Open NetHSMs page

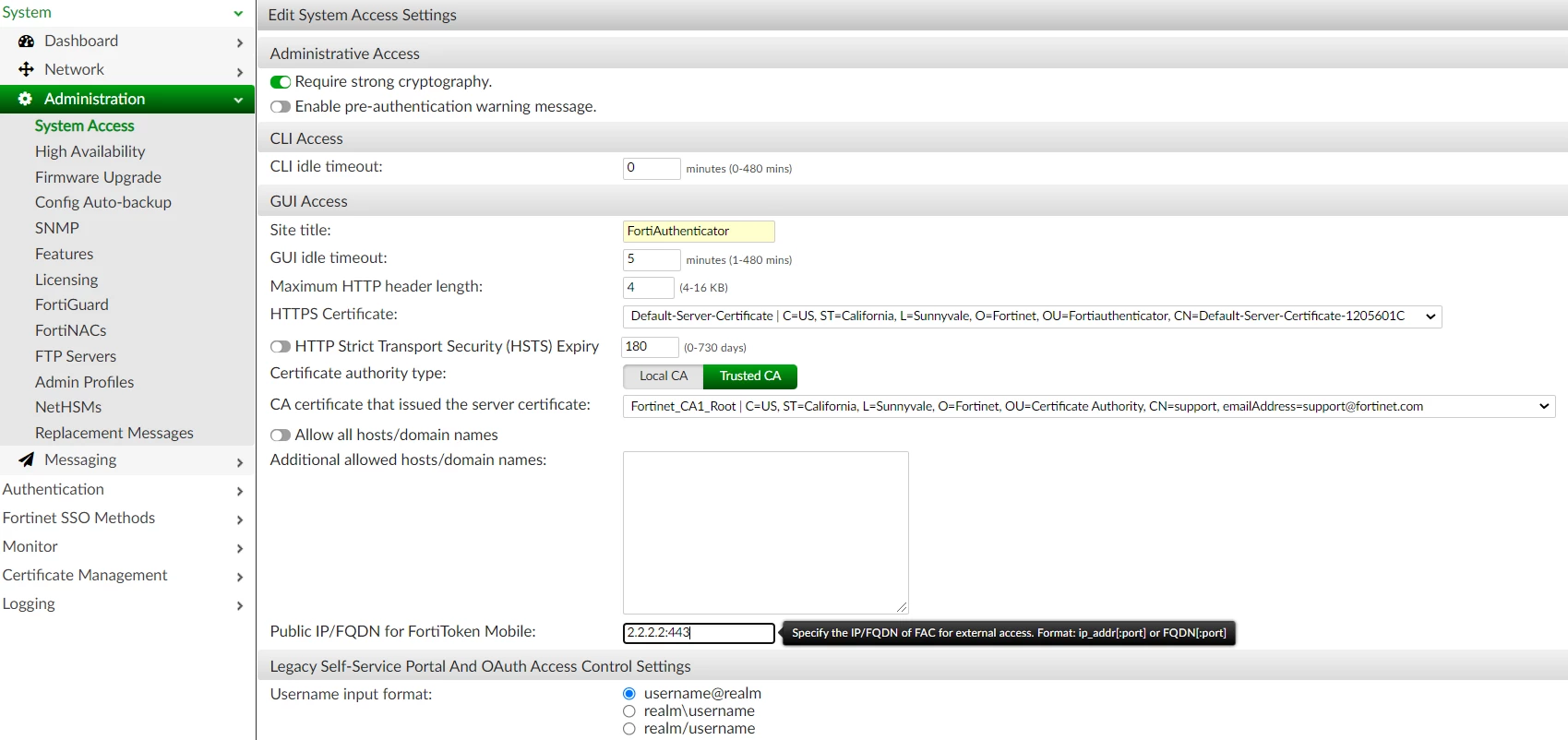[68, 407]
